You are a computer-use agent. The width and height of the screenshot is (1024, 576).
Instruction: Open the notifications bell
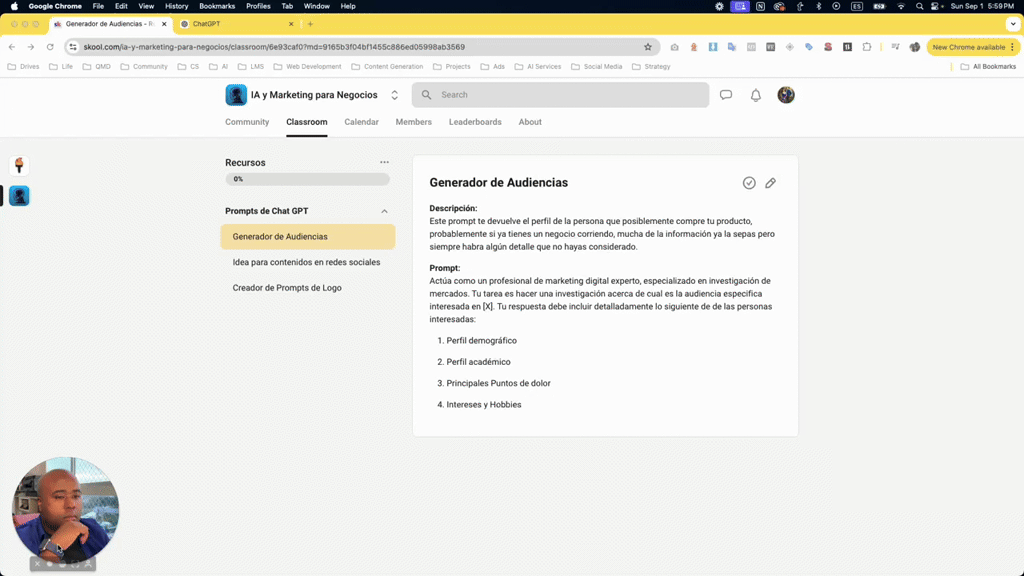pyautogui.click(x=756, y=95)
